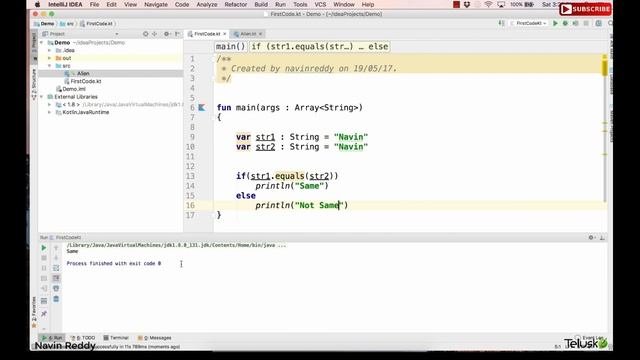This screenshot has width=640, height=360.
Task: Close the Alien.kt editor tab
Action: [260, 34]
